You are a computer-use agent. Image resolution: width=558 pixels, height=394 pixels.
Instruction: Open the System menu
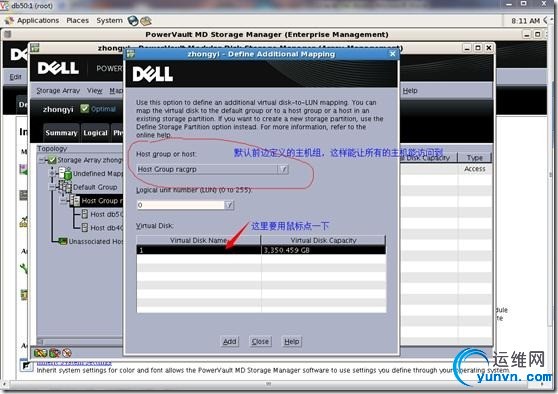click(109, 21)
